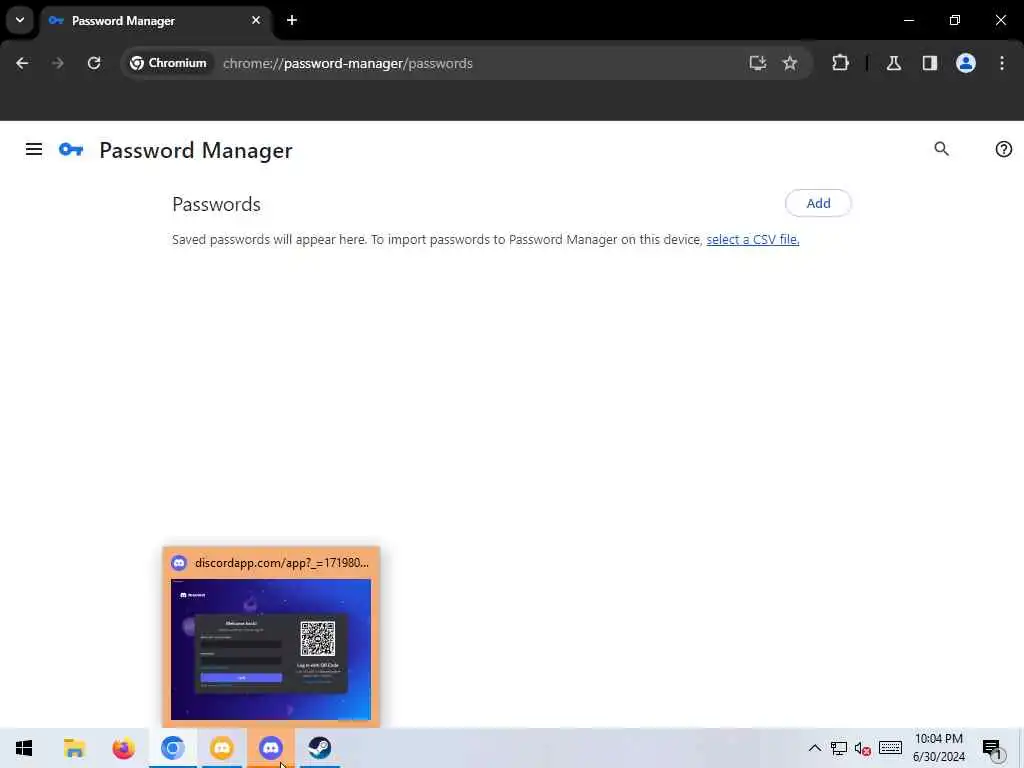Viewport: 1024px width, 768px height.
Task: Restore down the Chromium window
Action: point(955,20)
